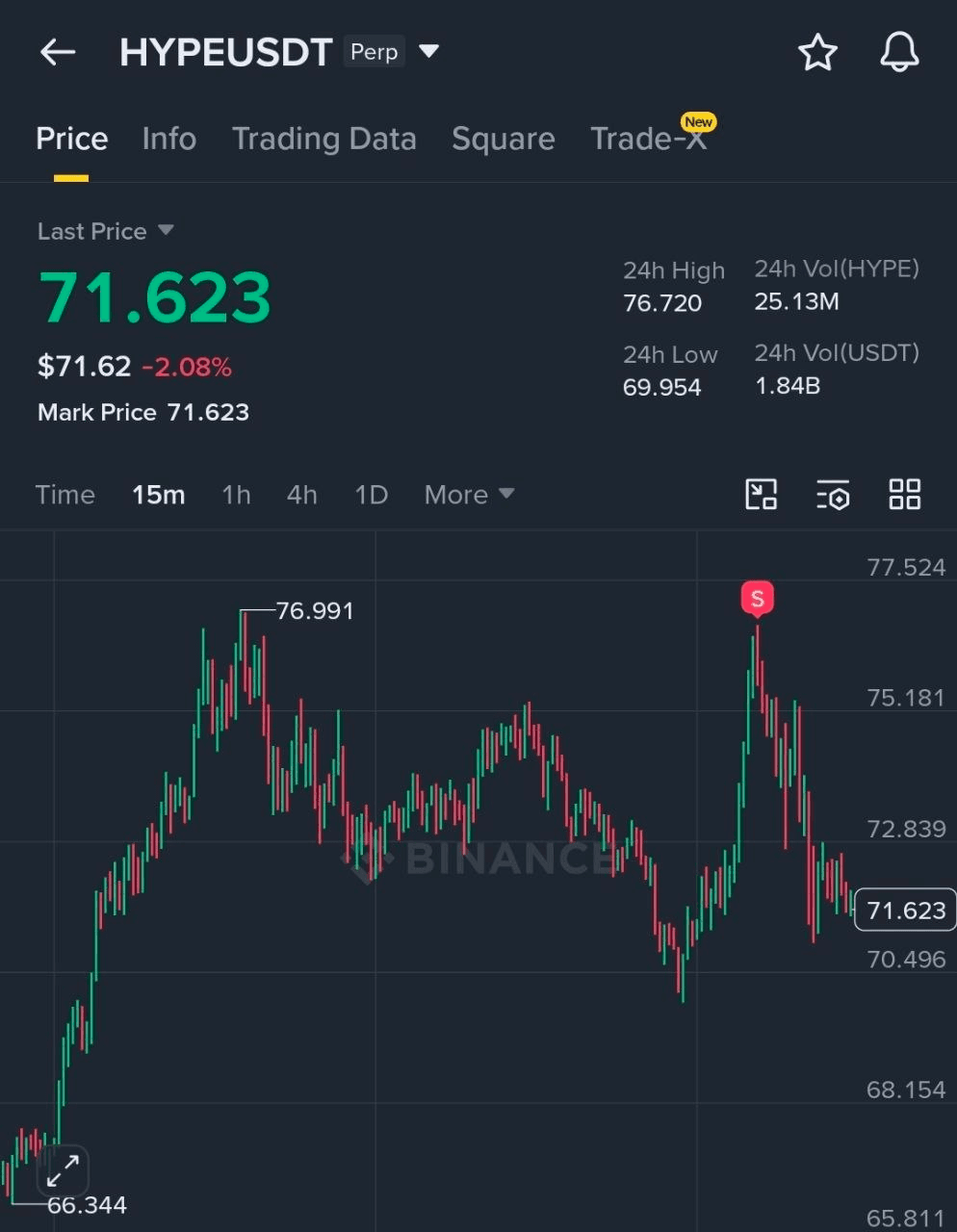
Task: Select the Price tab
Action: (x=71, y=139)
